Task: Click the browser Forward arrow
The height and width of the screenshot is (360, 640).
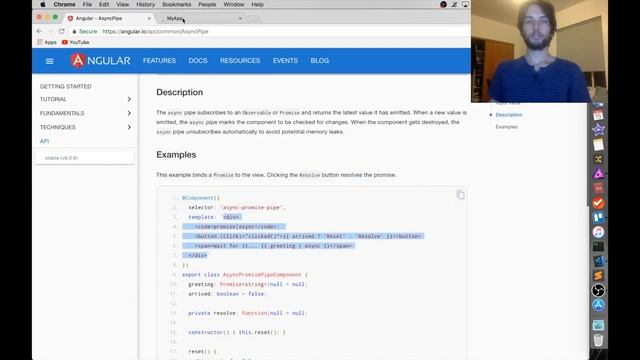Action: (x=50, y=31)
